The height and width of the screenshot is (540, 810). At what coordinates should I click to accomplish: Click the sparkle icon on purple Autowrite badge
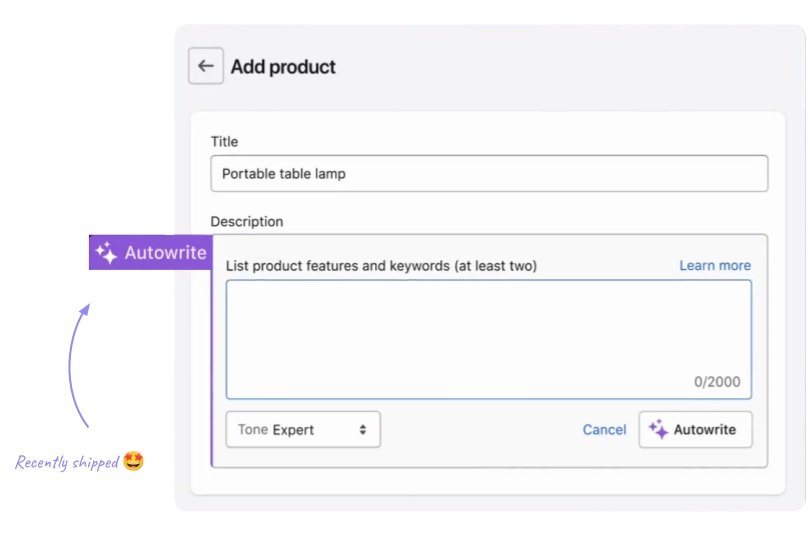point(105,253)
